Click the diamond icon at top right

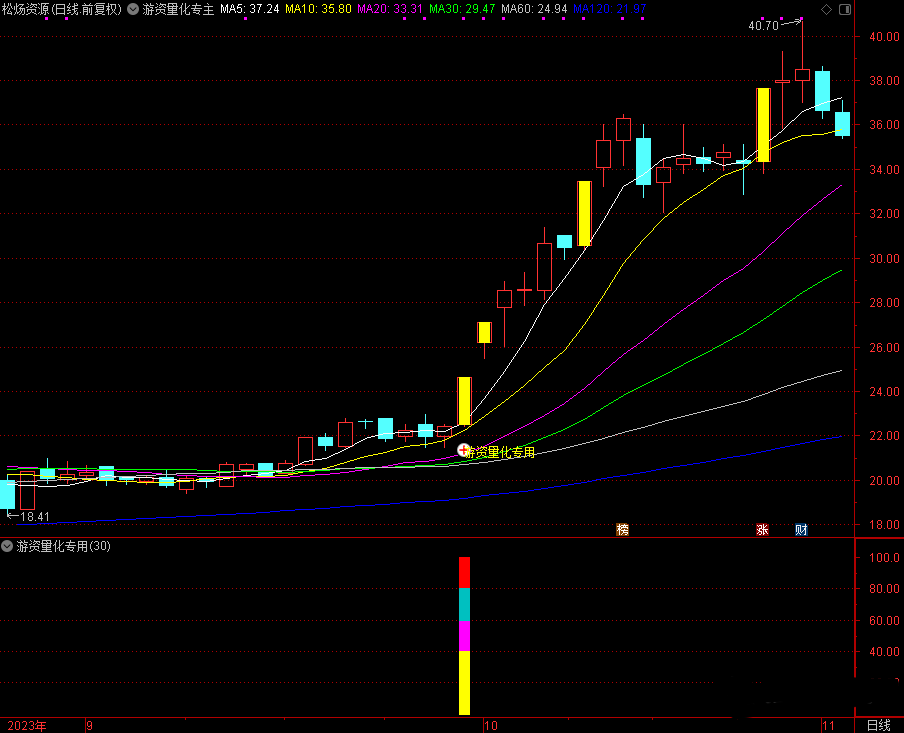pos(825,9)
